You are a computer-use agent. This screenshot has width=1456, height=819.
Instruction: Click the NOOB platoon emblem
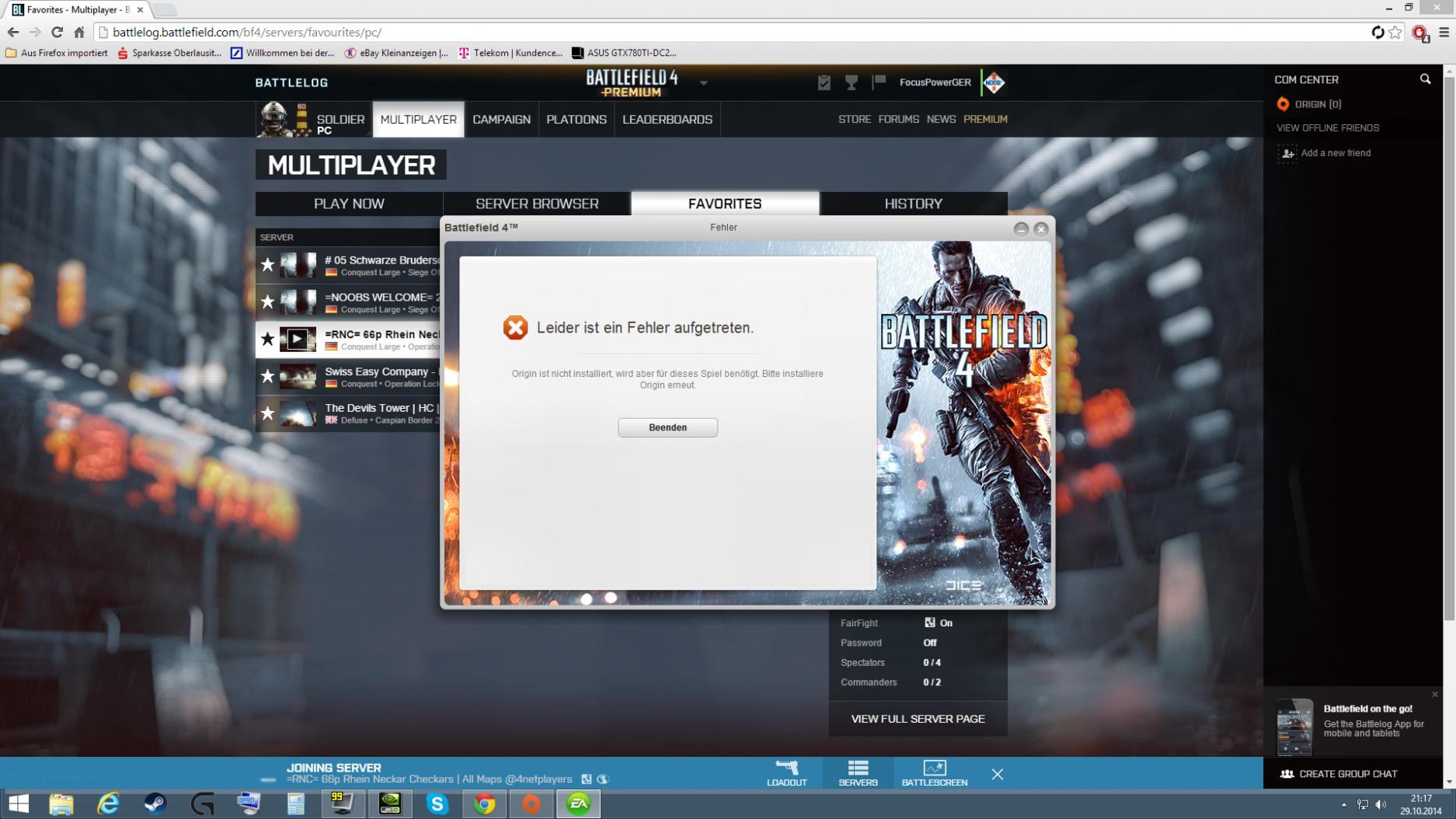(994, 82)
